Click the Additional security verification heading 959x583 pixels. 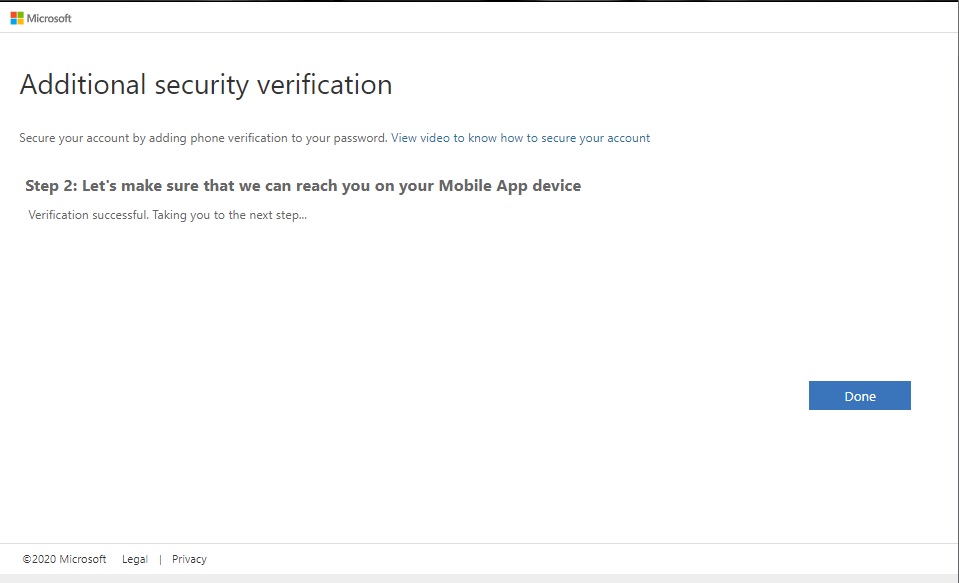[206, 85]
